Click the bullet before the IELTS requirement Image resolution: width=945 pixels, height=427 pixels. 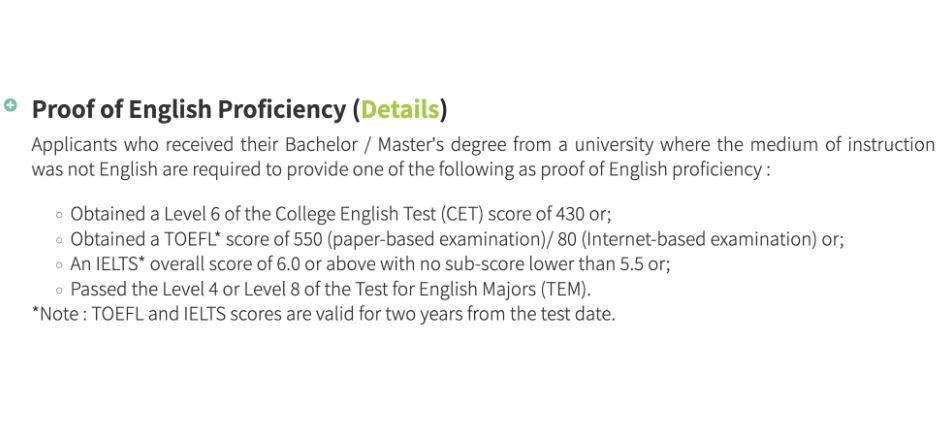(x=60, y=265)
